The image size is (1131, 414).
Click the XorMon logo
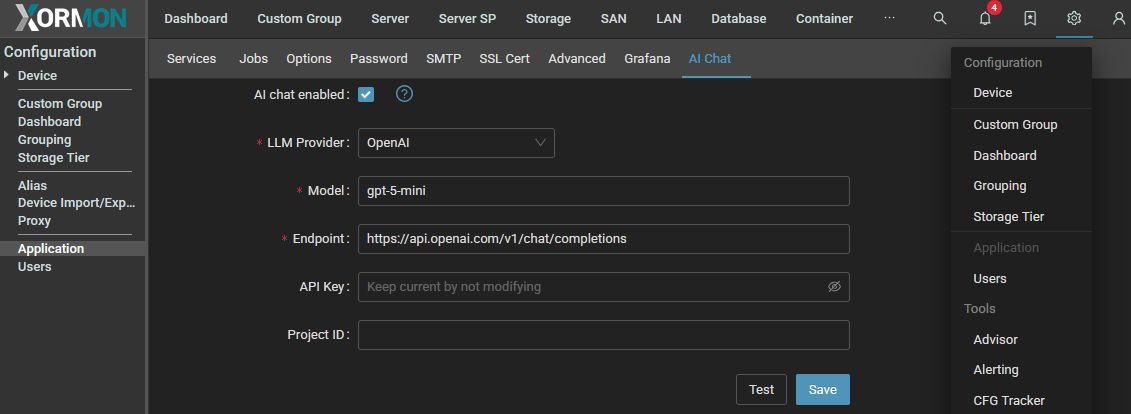click(x=70, y=18)
